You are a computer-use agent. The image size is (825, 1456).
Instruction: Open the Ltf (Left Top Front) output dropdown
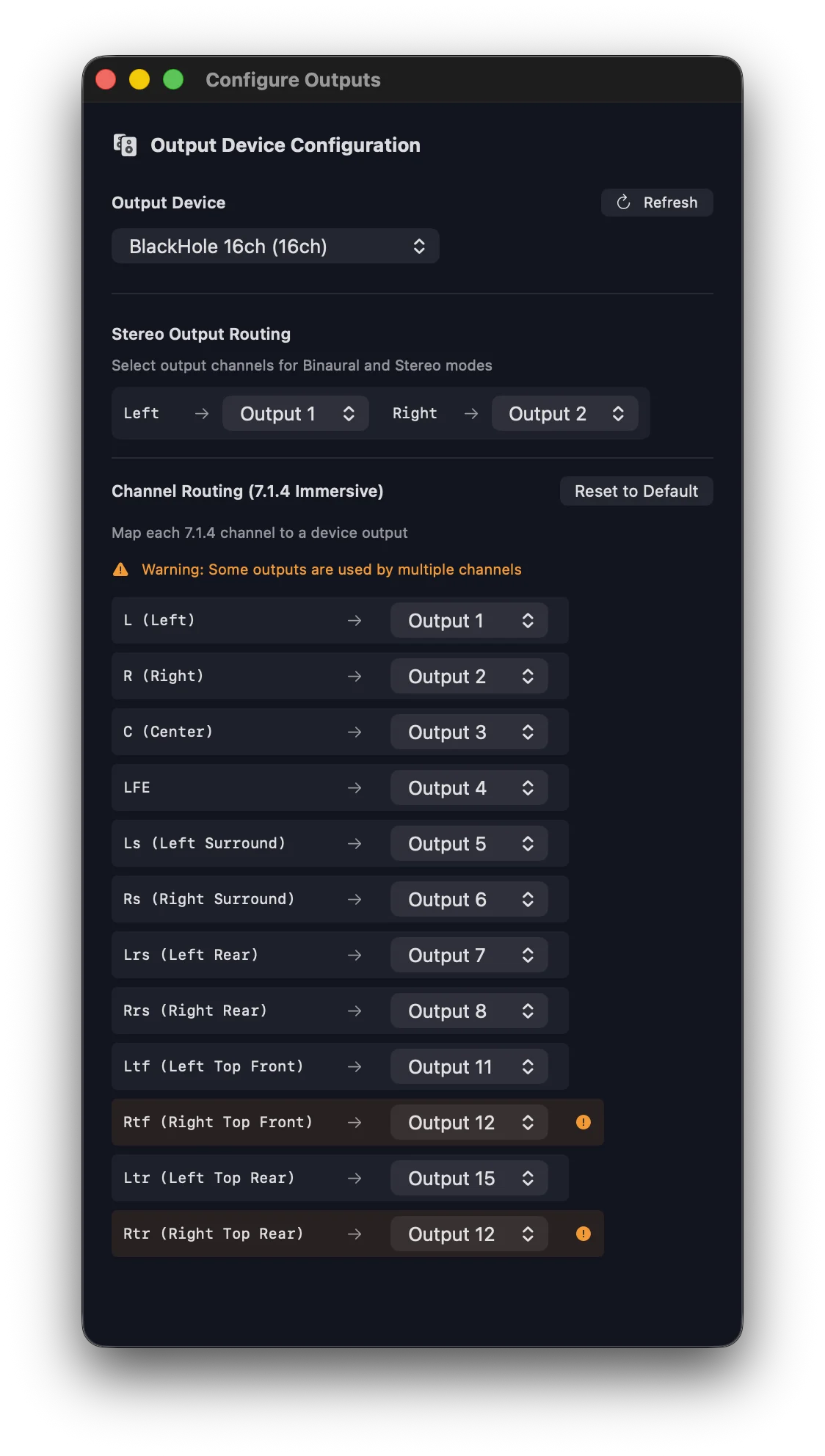pos(470,1066)
